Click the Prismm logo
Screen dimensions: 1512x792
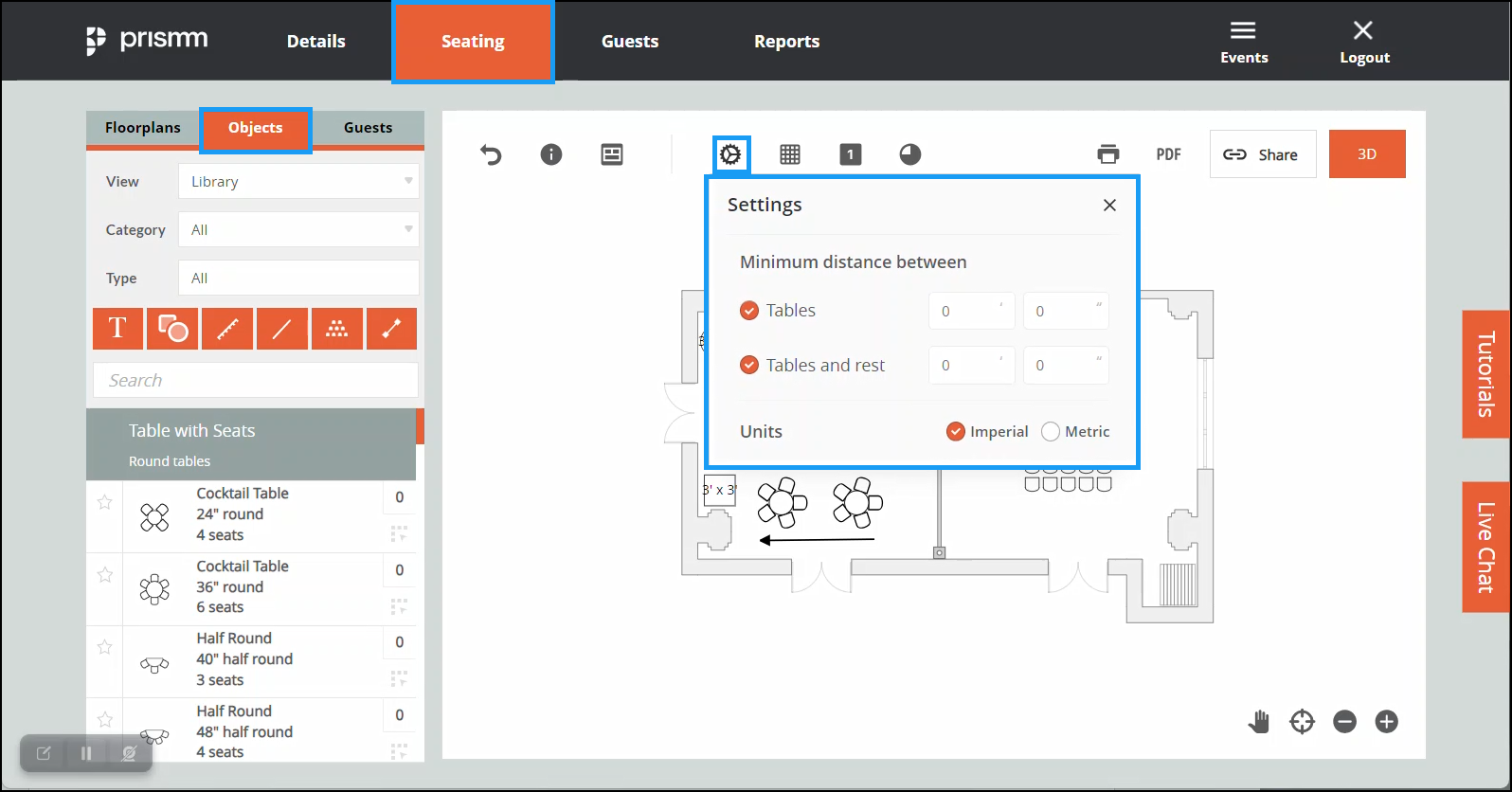(147, 41)
